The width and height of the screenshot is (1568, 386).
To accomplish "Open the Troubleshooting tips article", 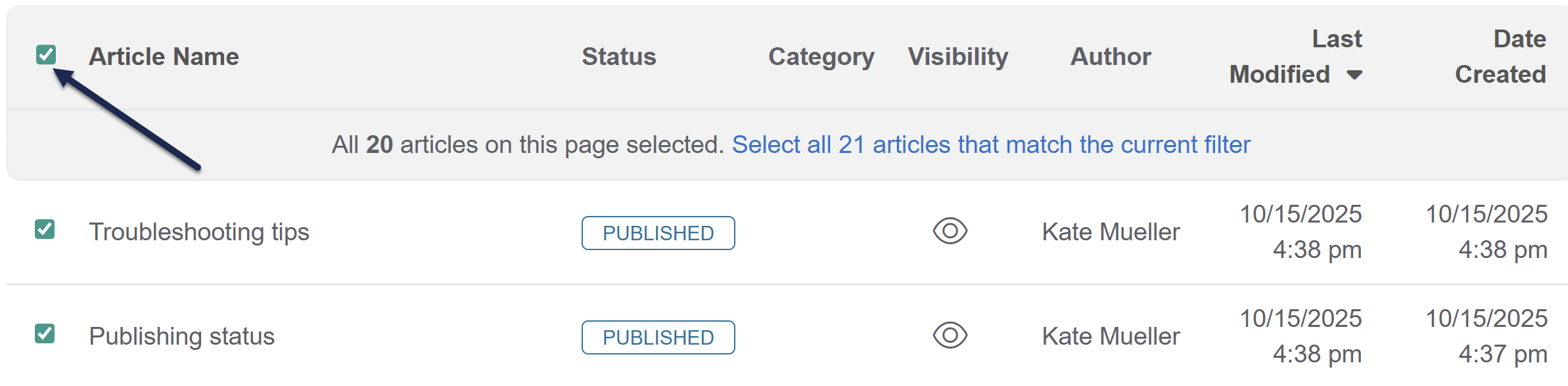I will click(199, 232).
